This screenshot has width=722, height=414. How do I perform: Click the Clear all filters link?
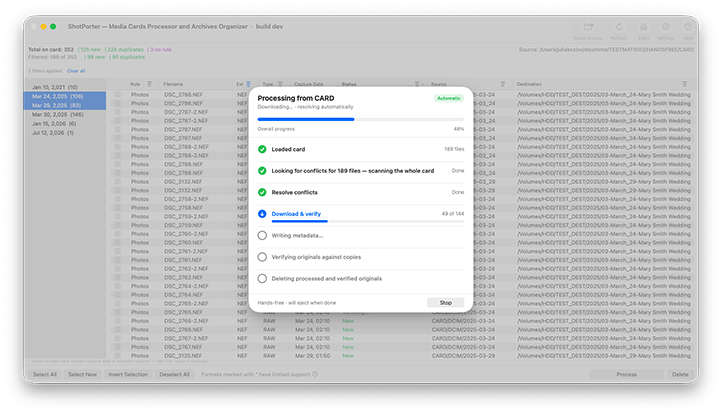[x=76, y=71]
